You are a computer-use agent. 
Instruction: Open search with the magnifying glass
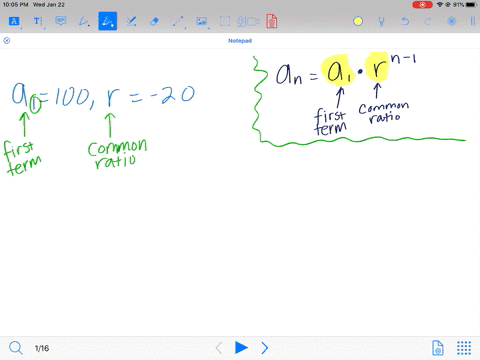click(16, 348)
